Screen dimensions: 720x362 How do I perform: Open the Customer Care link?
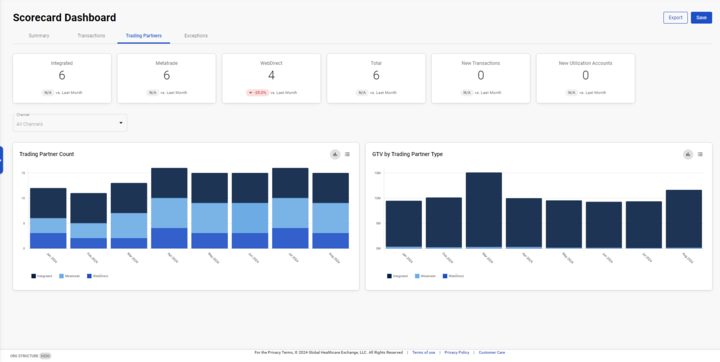coord(492,352)
